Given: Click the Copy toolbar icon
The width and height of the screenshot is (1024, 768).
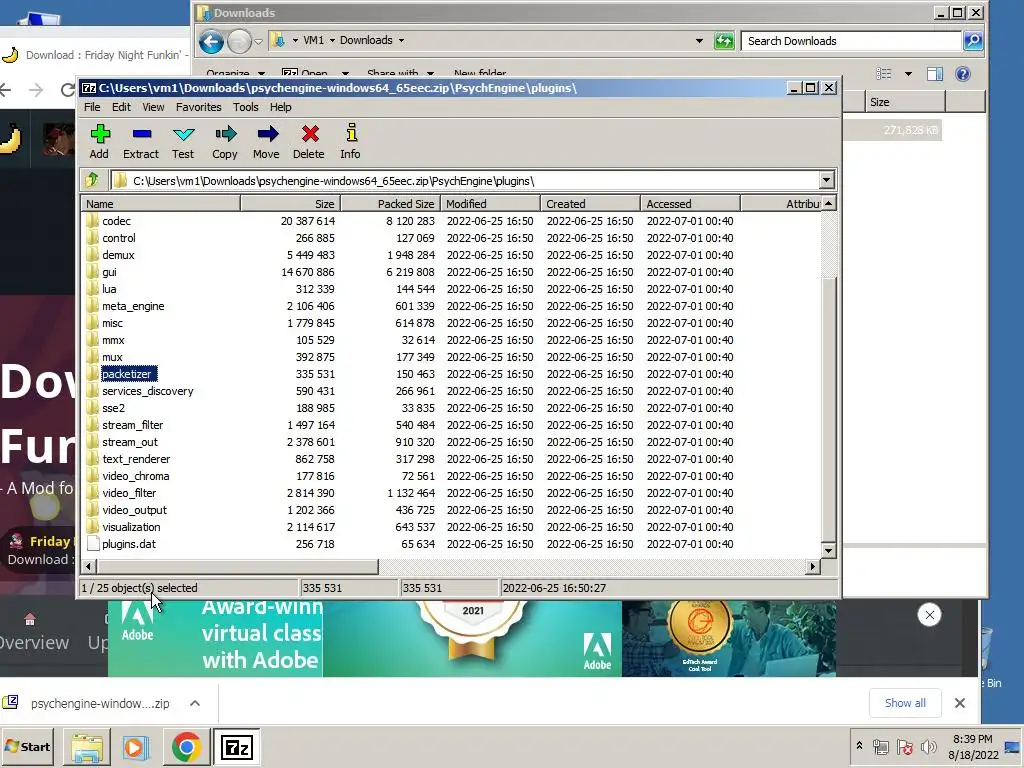Looking at the screenshot, I should 225,141.
